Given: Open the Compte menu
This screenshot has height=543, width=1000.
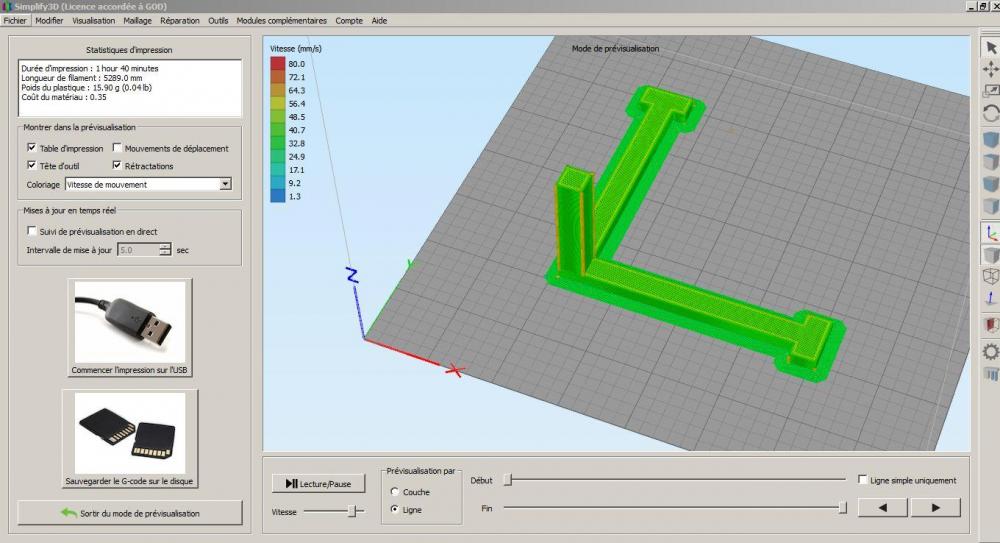Looking at the screenshot, I should [349, 20].
